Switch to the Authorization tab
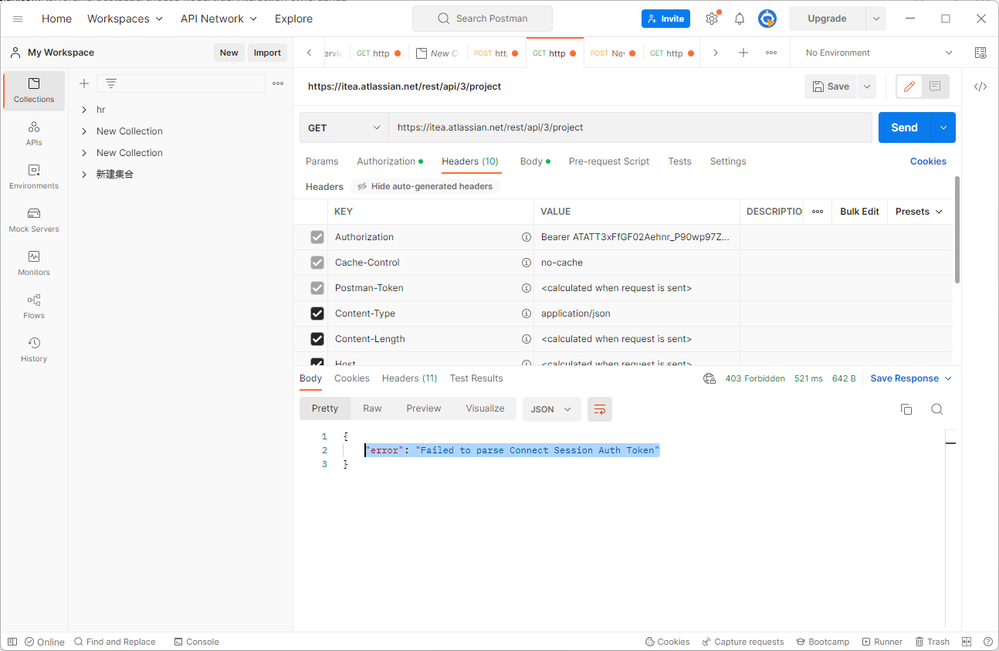 tap(389, 162)
